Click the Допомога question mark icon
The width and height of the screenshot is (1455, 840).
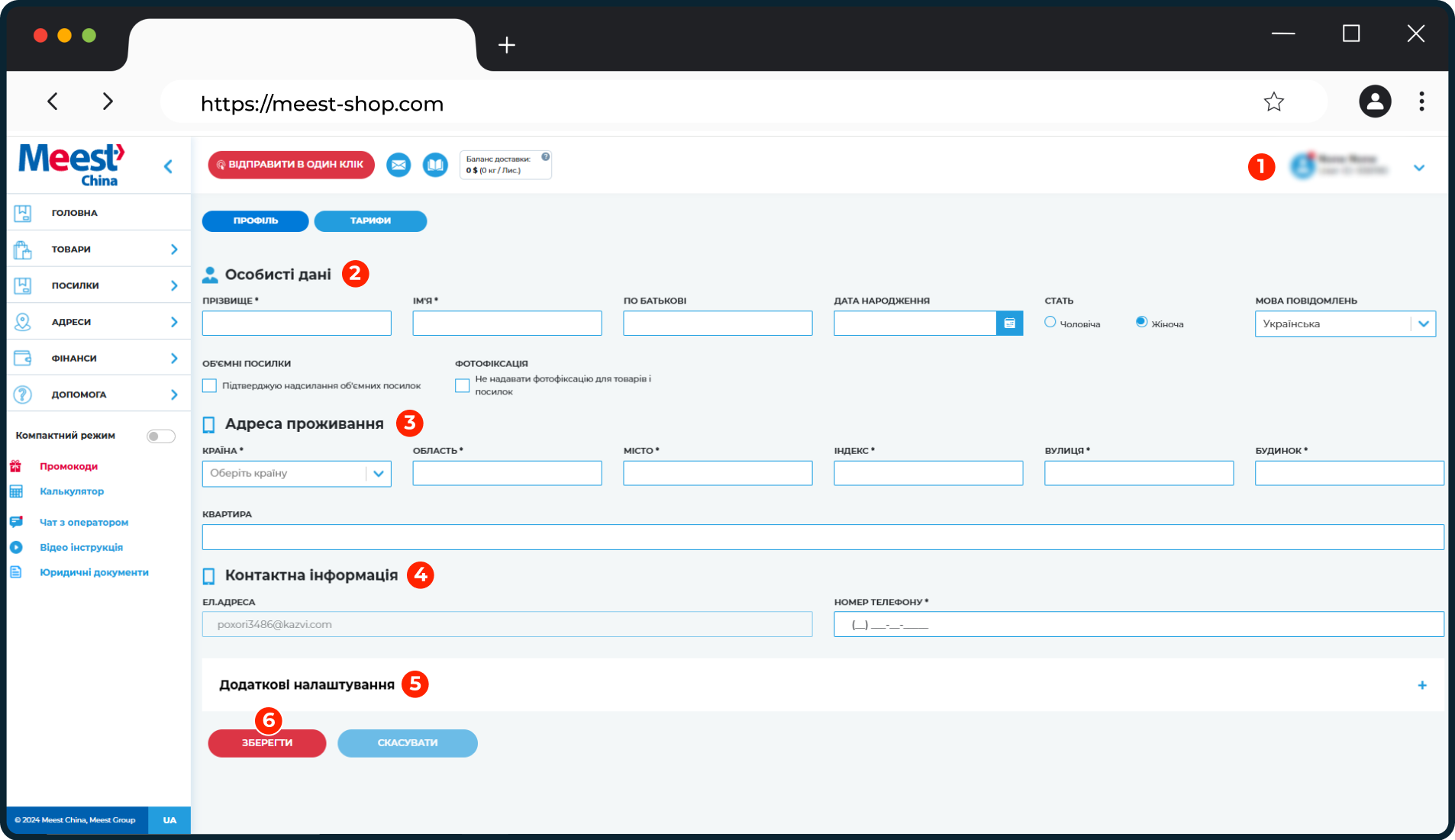(23, 394)
